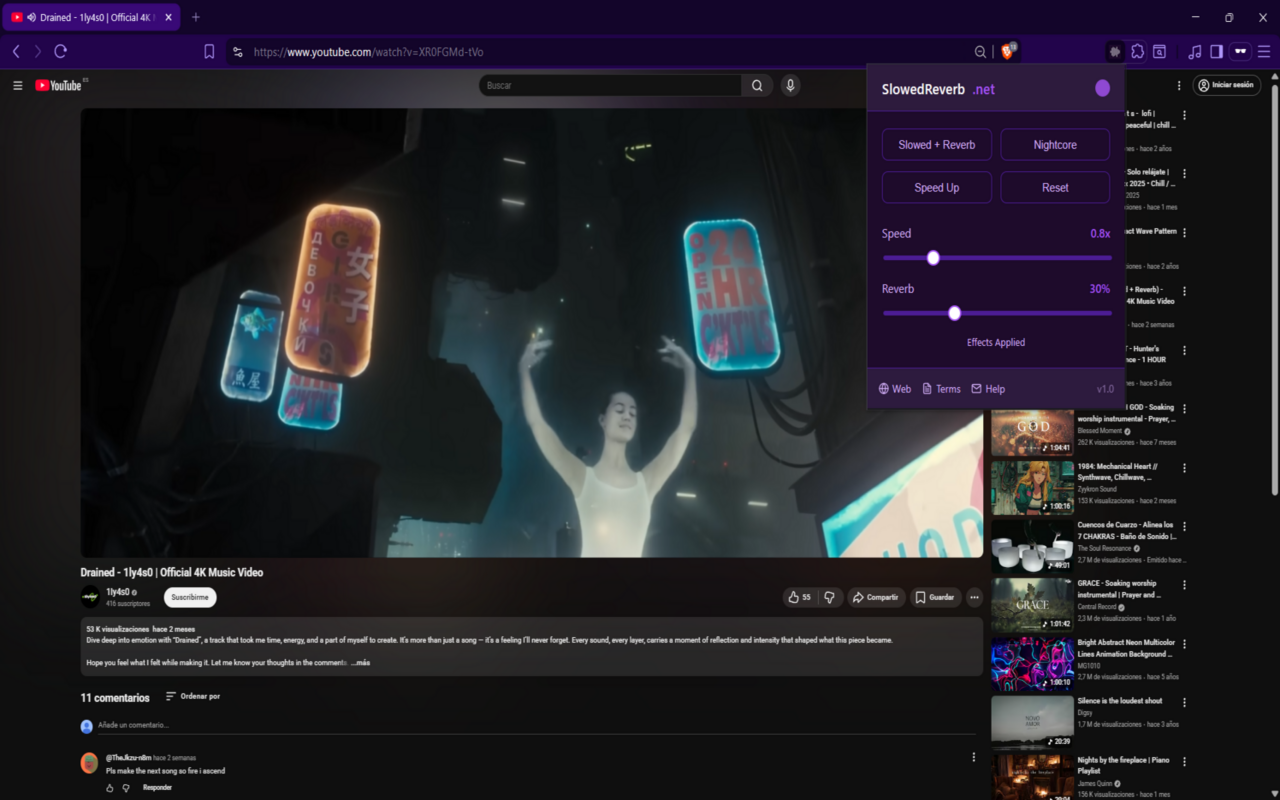This screenshot has width=1280, height=800.
Task: Open the Extensions puzzle-piece menu
Action: click(1137, 51)
